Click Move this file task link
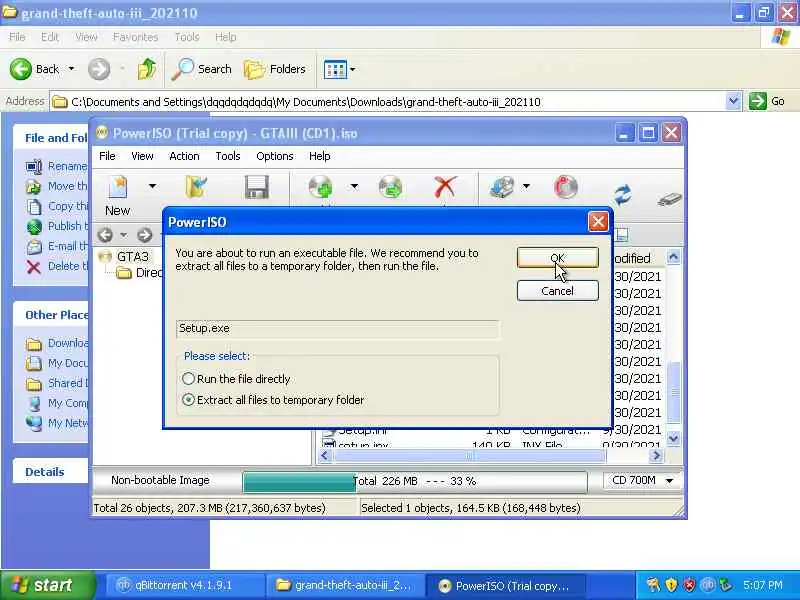The height and width of the screenshot is (600, 800). [x=57, y=186]
